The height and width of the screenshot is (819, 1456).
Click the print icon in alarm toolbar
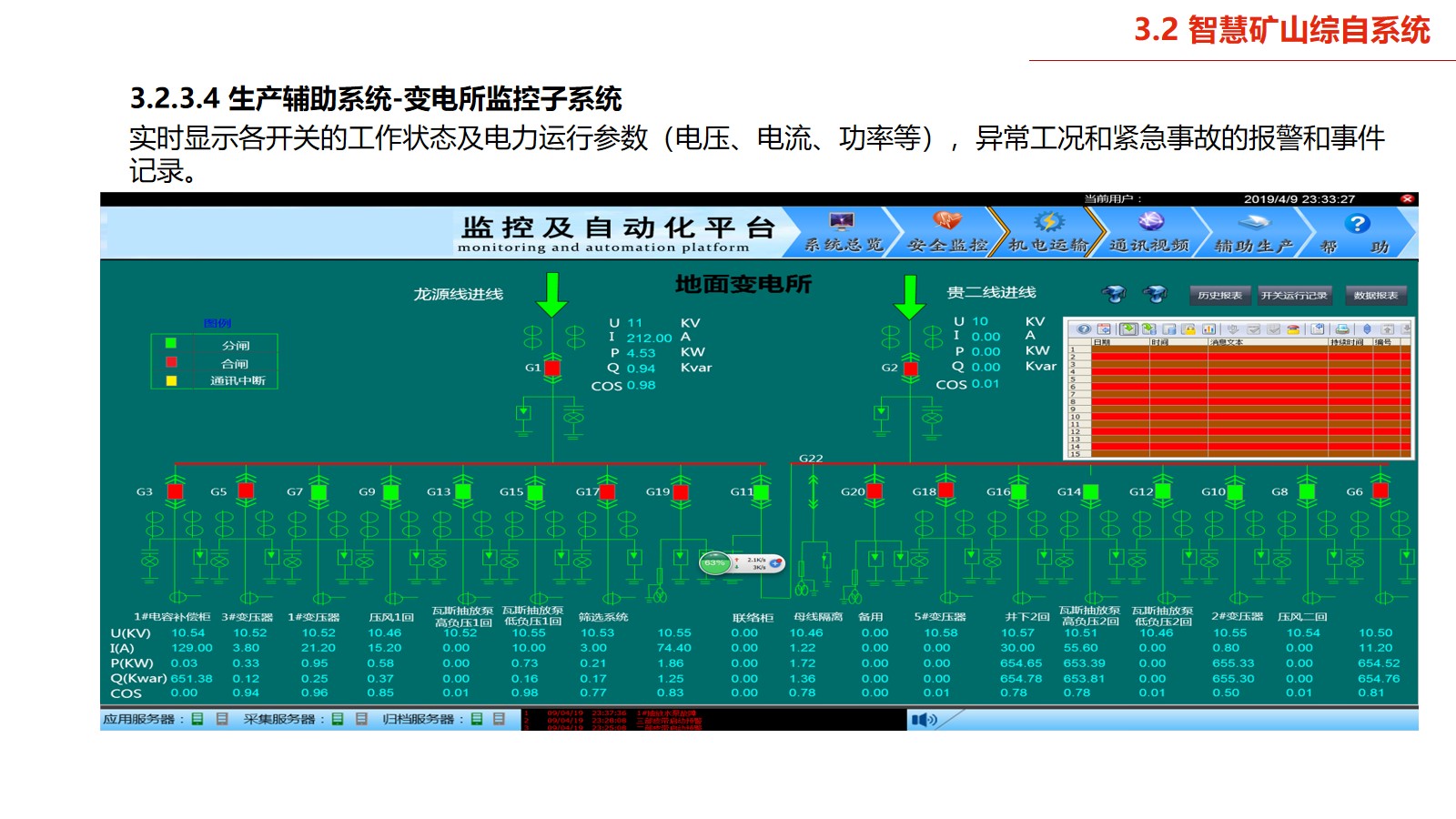(1342, 329)
